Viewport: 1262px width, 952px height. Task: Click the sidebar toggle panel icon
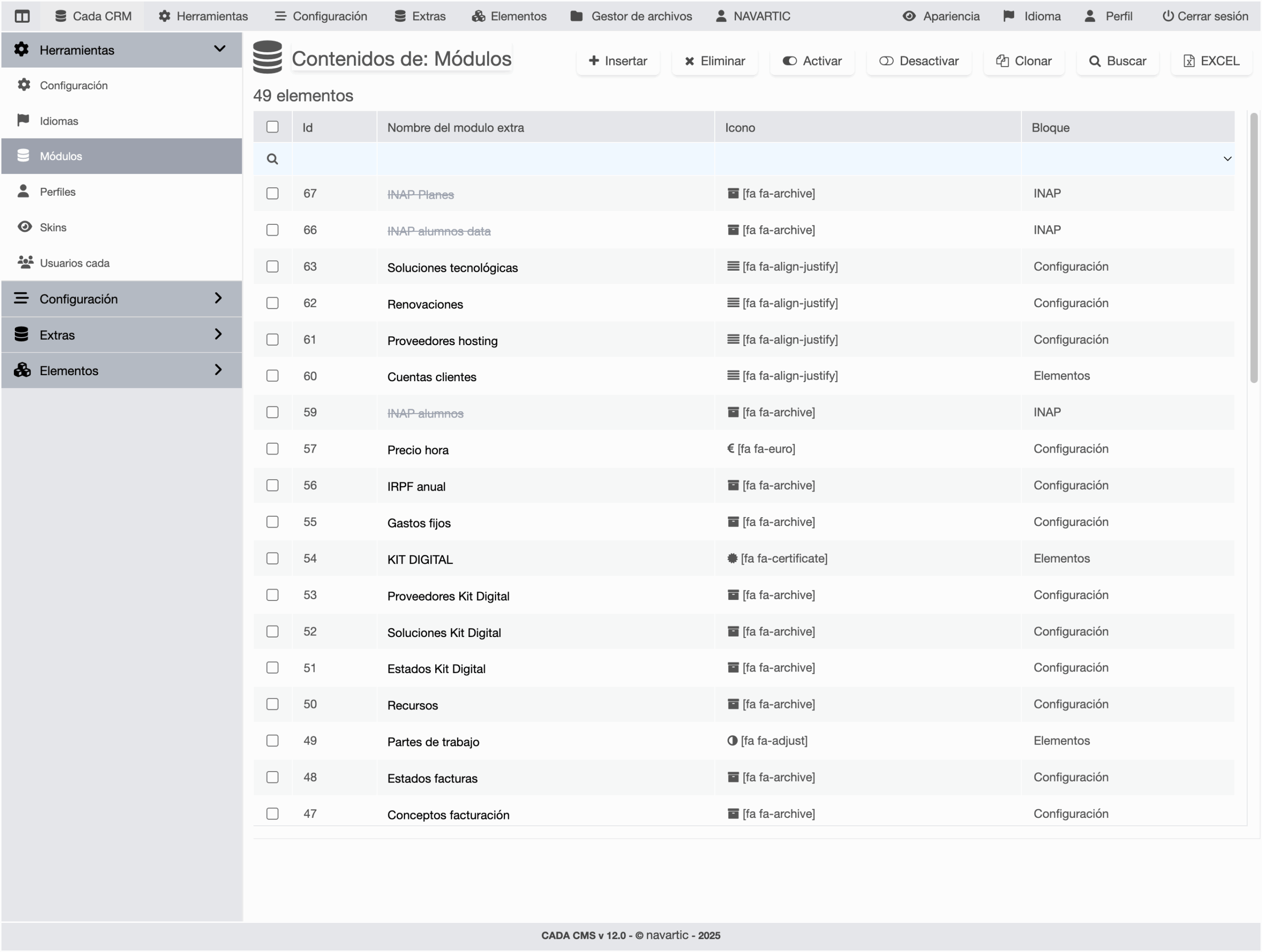(x=22, y=16)
